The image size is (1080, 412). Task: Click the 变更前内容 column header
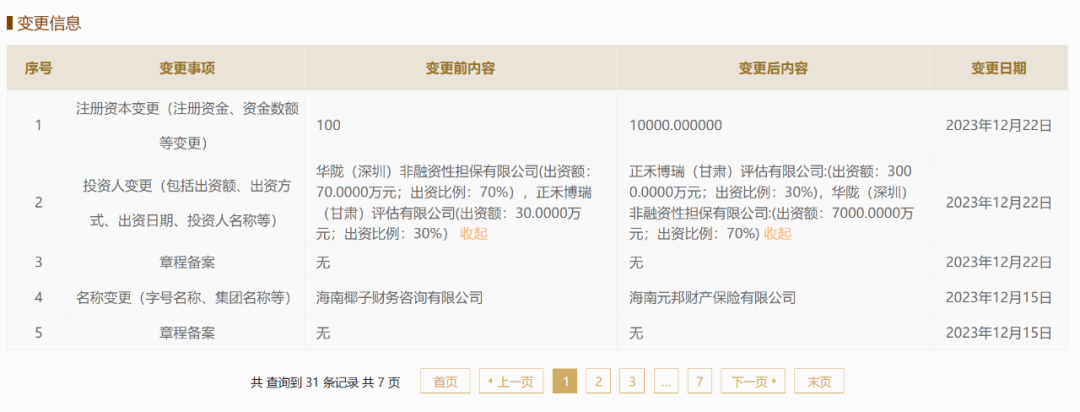[461, 68]
